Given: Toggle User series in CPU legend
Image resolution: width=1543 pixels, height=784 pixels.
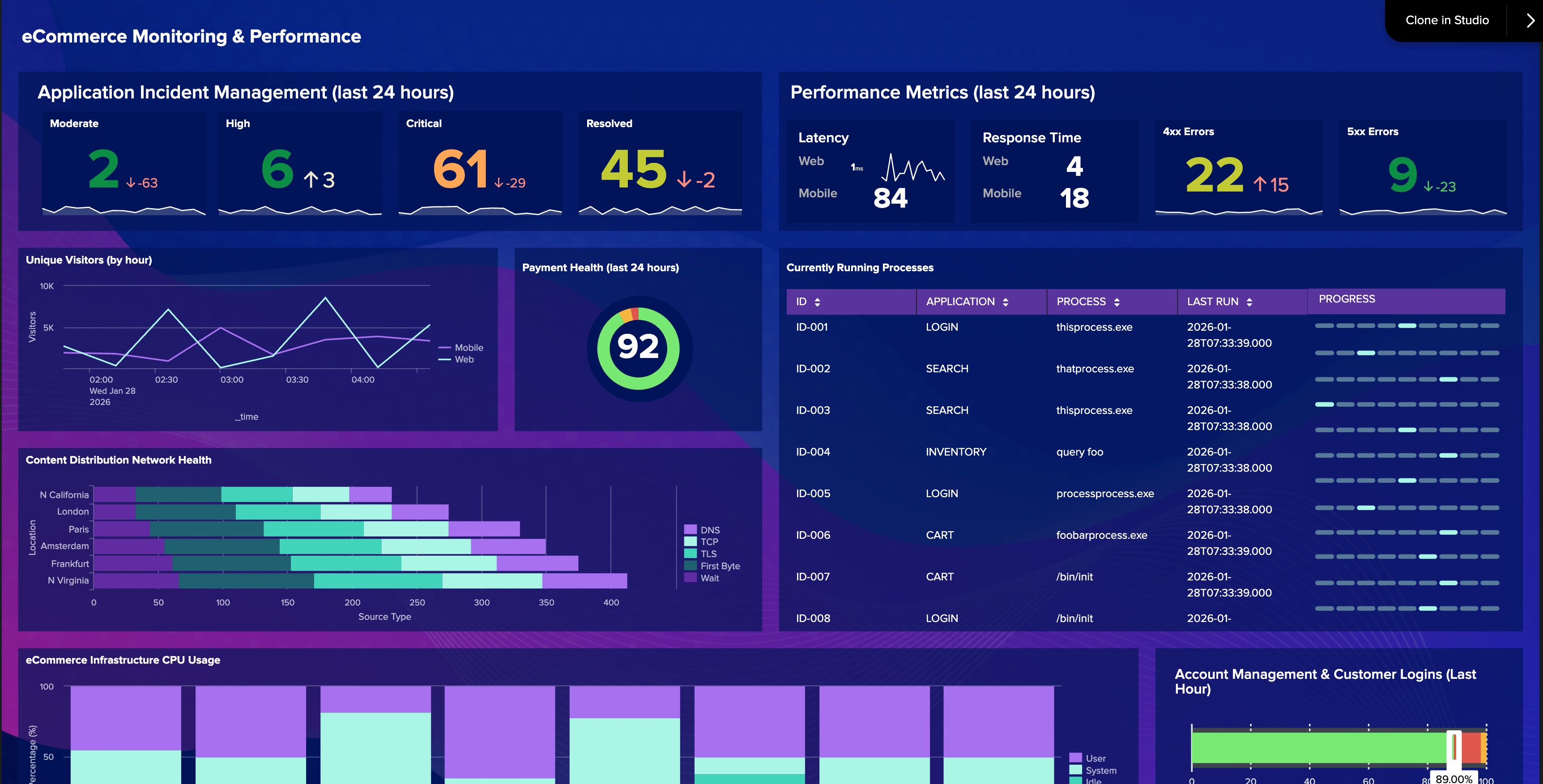Looking at the screenshot, I should click(x=1095, y=758).
